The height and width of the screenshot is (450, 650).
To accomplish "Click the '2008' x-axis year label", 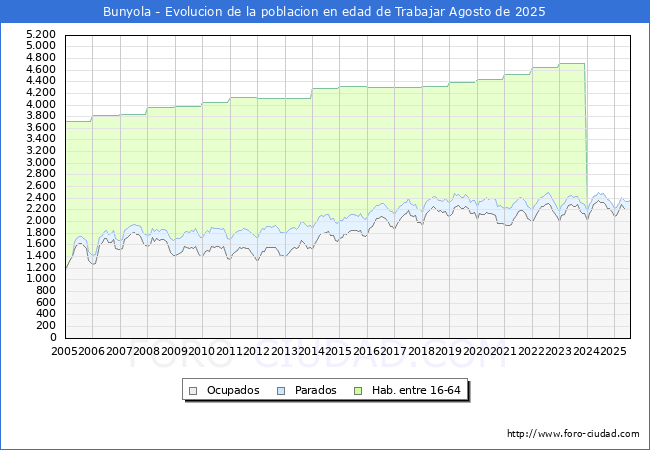I will pyautogui.click(x=147, y=351).
